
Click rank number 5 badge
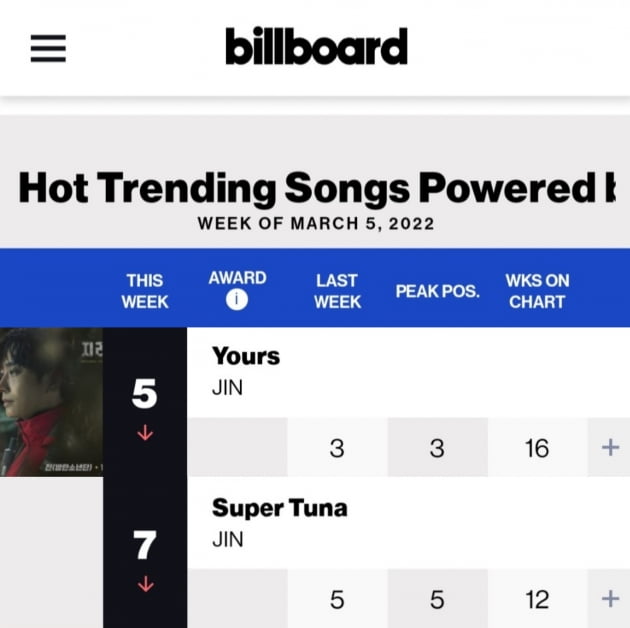pyautogui.click(x=144, y=393)
